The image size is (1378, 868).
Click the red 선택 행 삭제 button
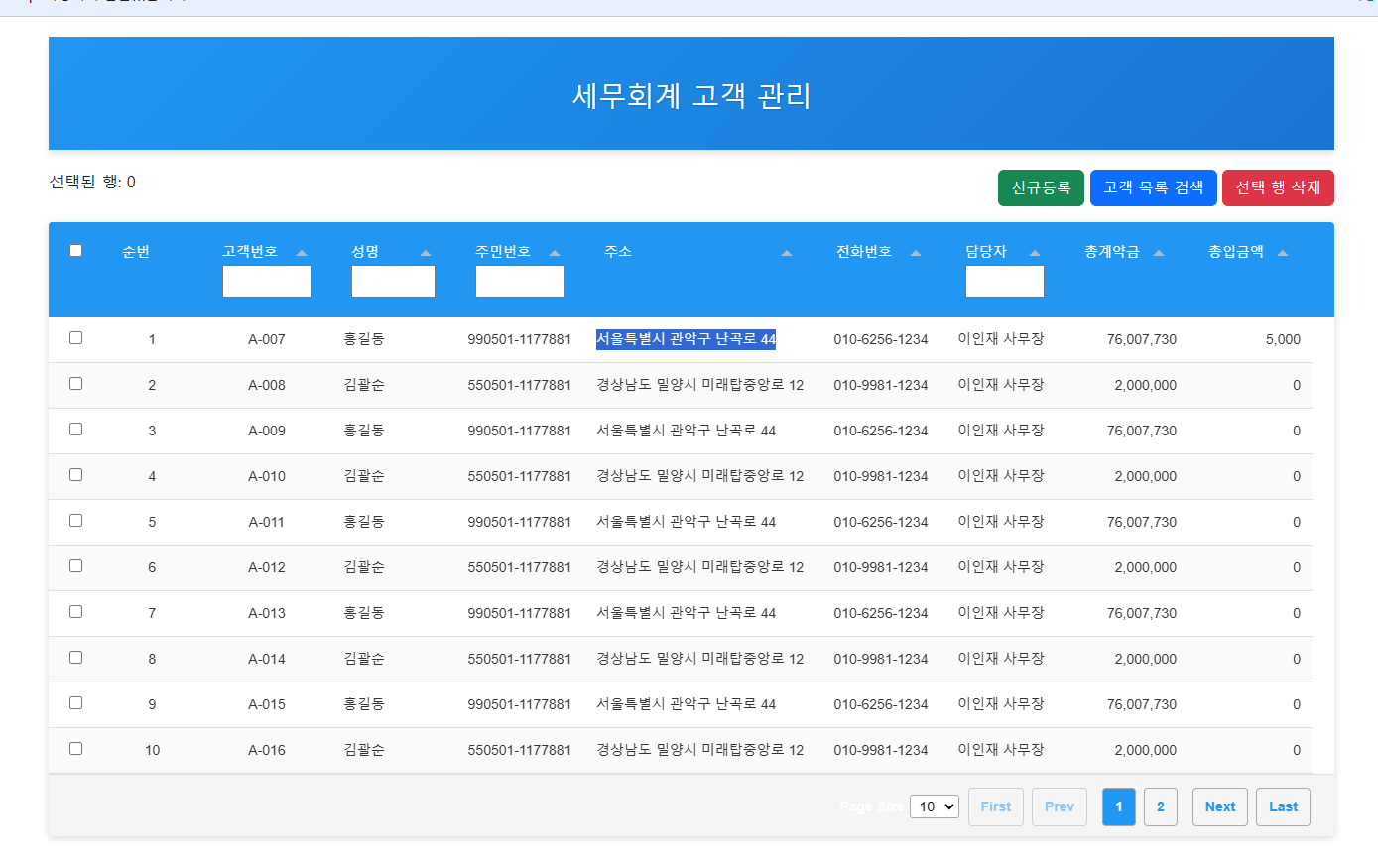coord(1277,187)
